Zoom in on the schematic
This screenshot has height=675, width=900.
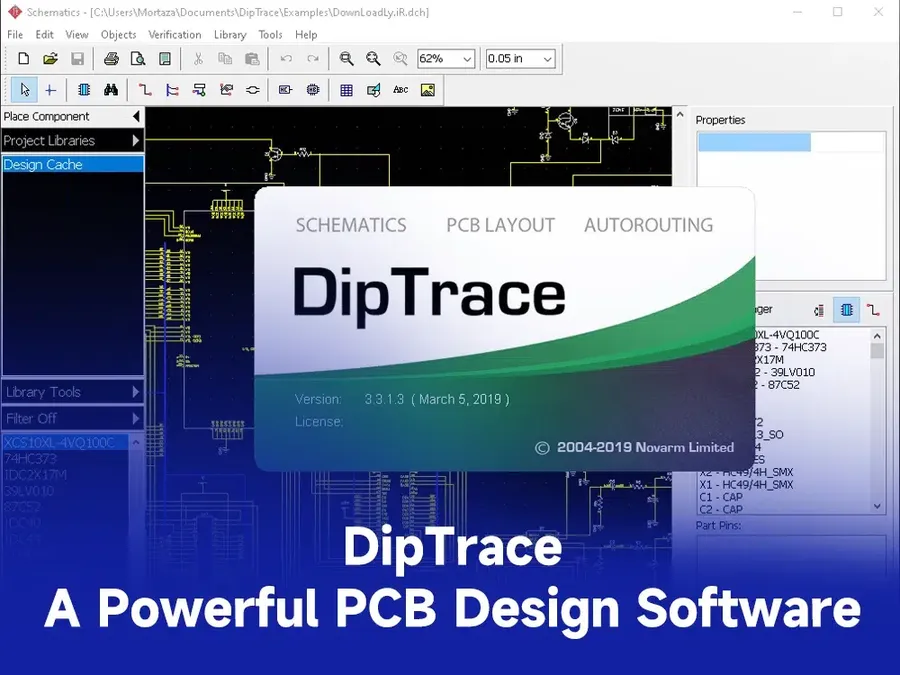(x=346, y=59)
